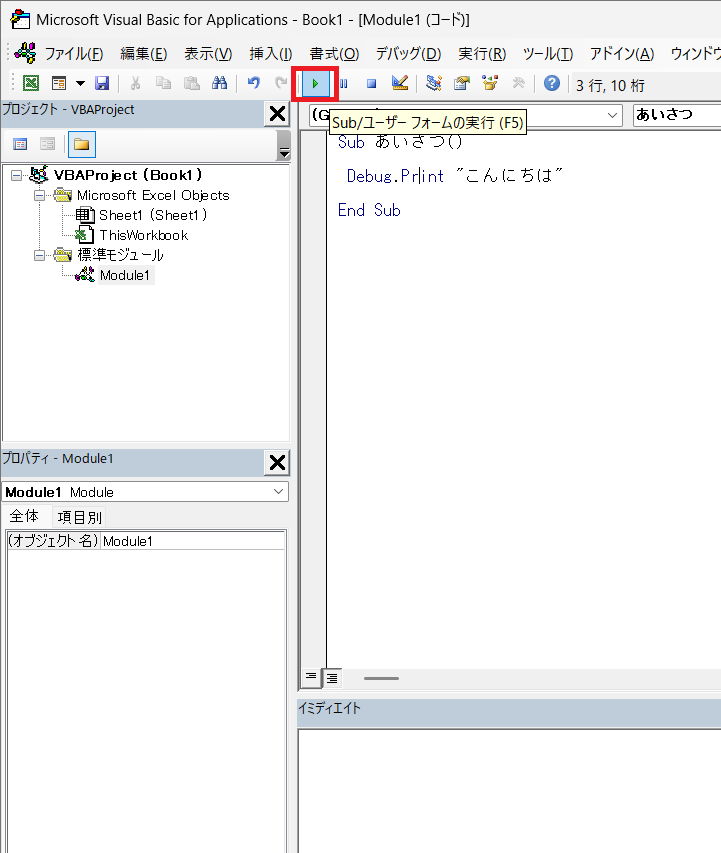Select Module1 in project tree
Viewport: 721px width, 853px height.
pos(125,275)
